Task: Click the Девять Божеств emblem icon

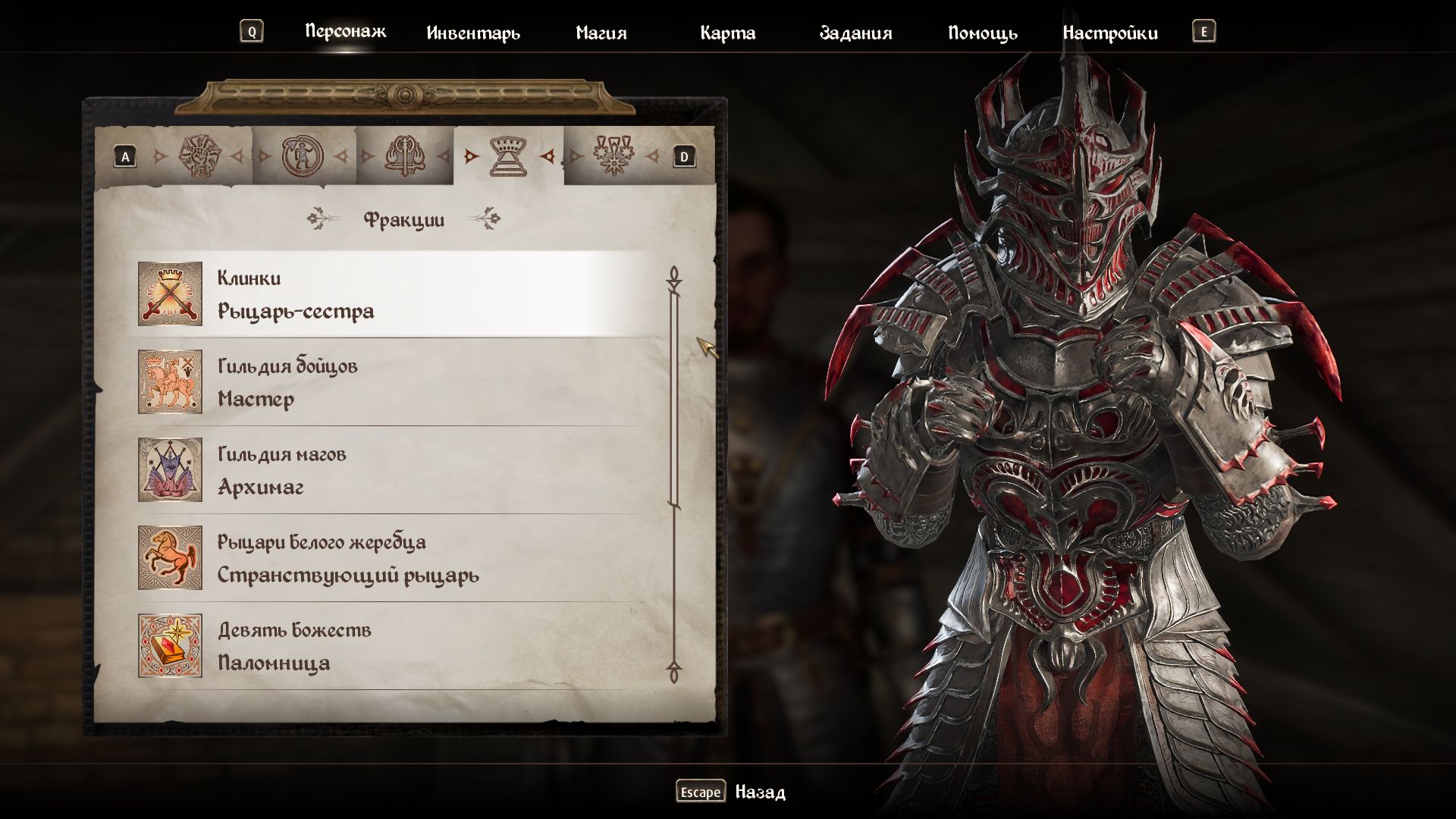Action: coord(170,645)
